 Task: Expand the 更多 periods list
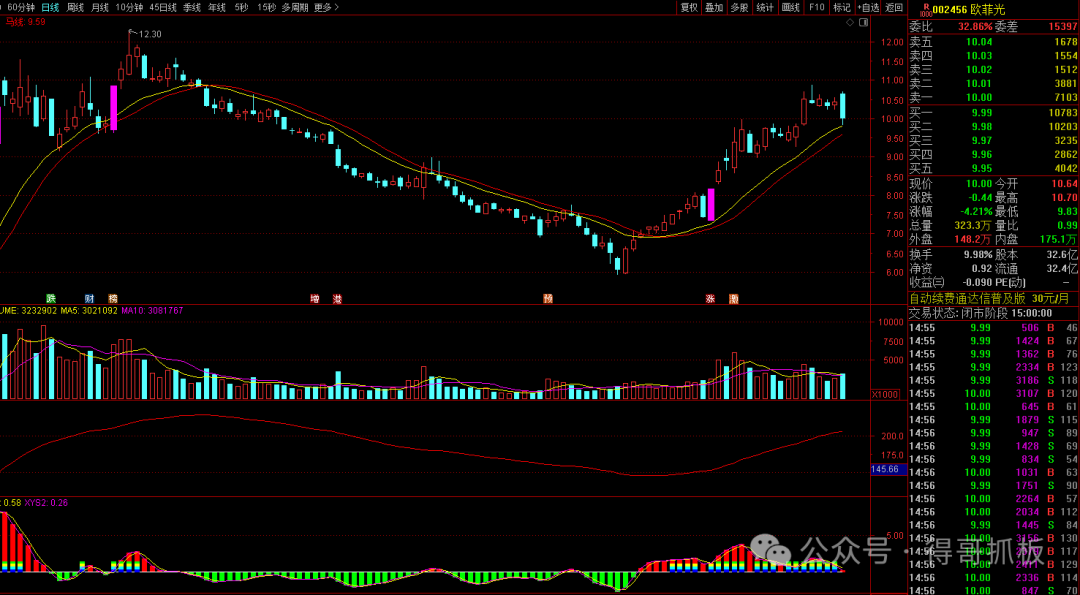(x=326, y=8)
